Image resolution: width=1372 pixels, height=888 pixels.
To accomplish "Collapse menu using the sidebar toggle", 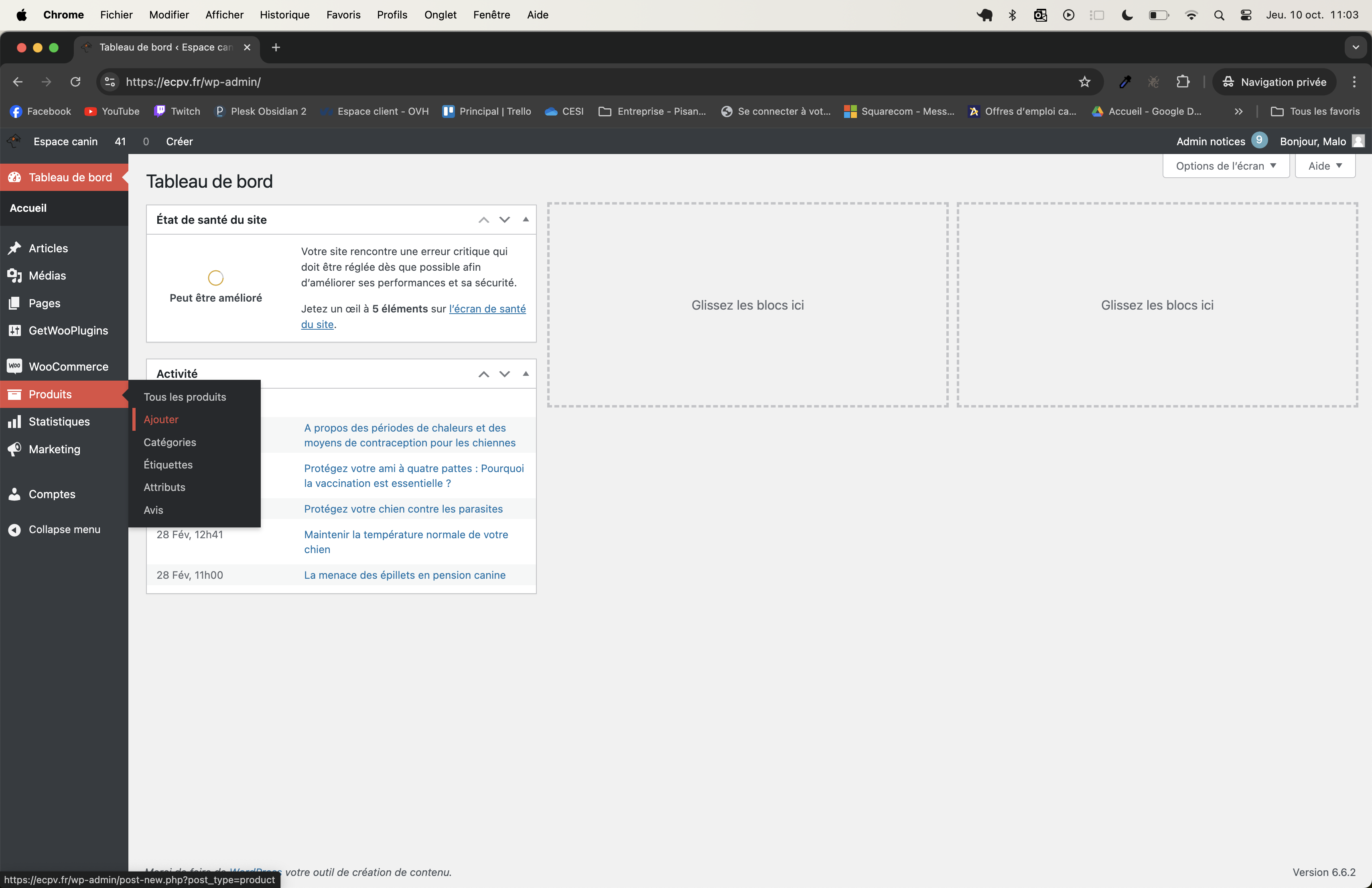I will (14, 529).
